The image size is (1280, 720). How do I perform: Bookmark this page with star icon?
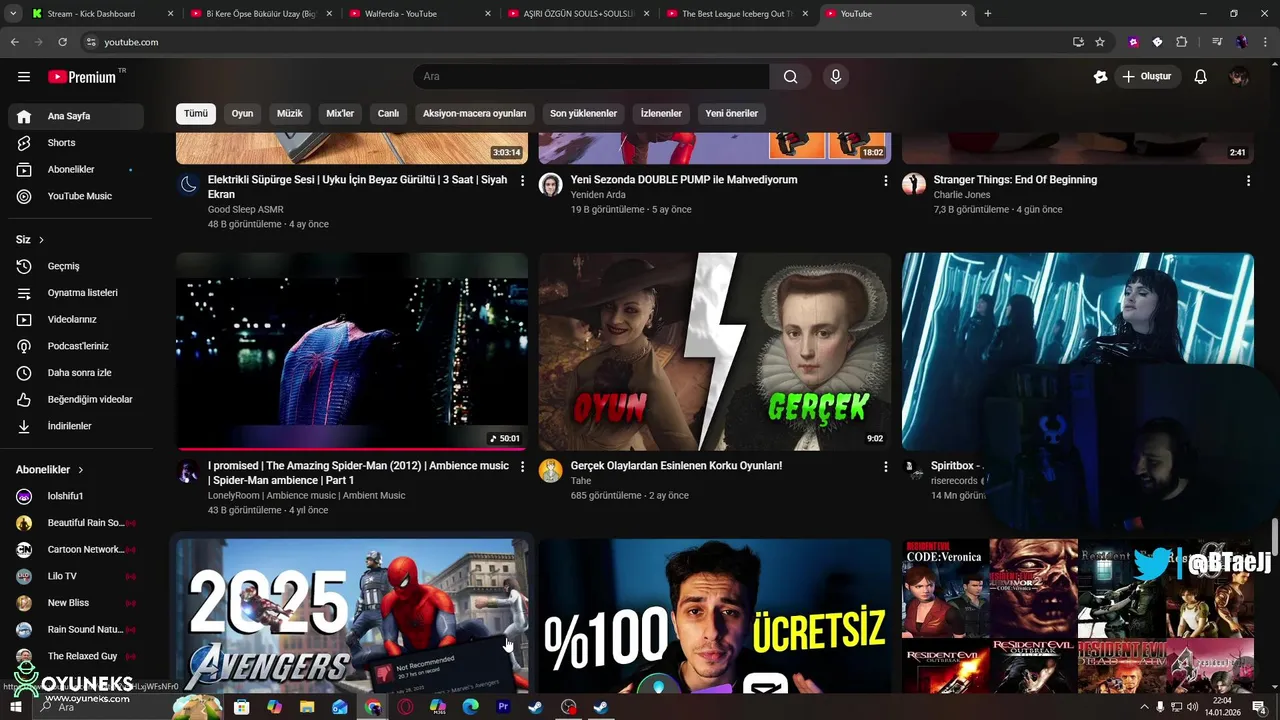click(1100, 42)
